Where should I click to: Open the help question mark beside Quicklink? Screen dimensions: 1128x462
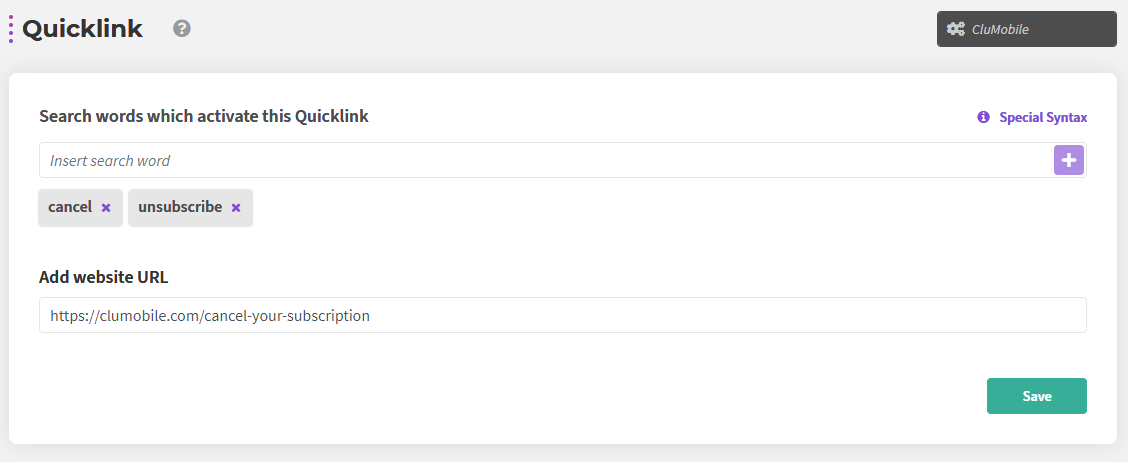click(x=182, y=29)
